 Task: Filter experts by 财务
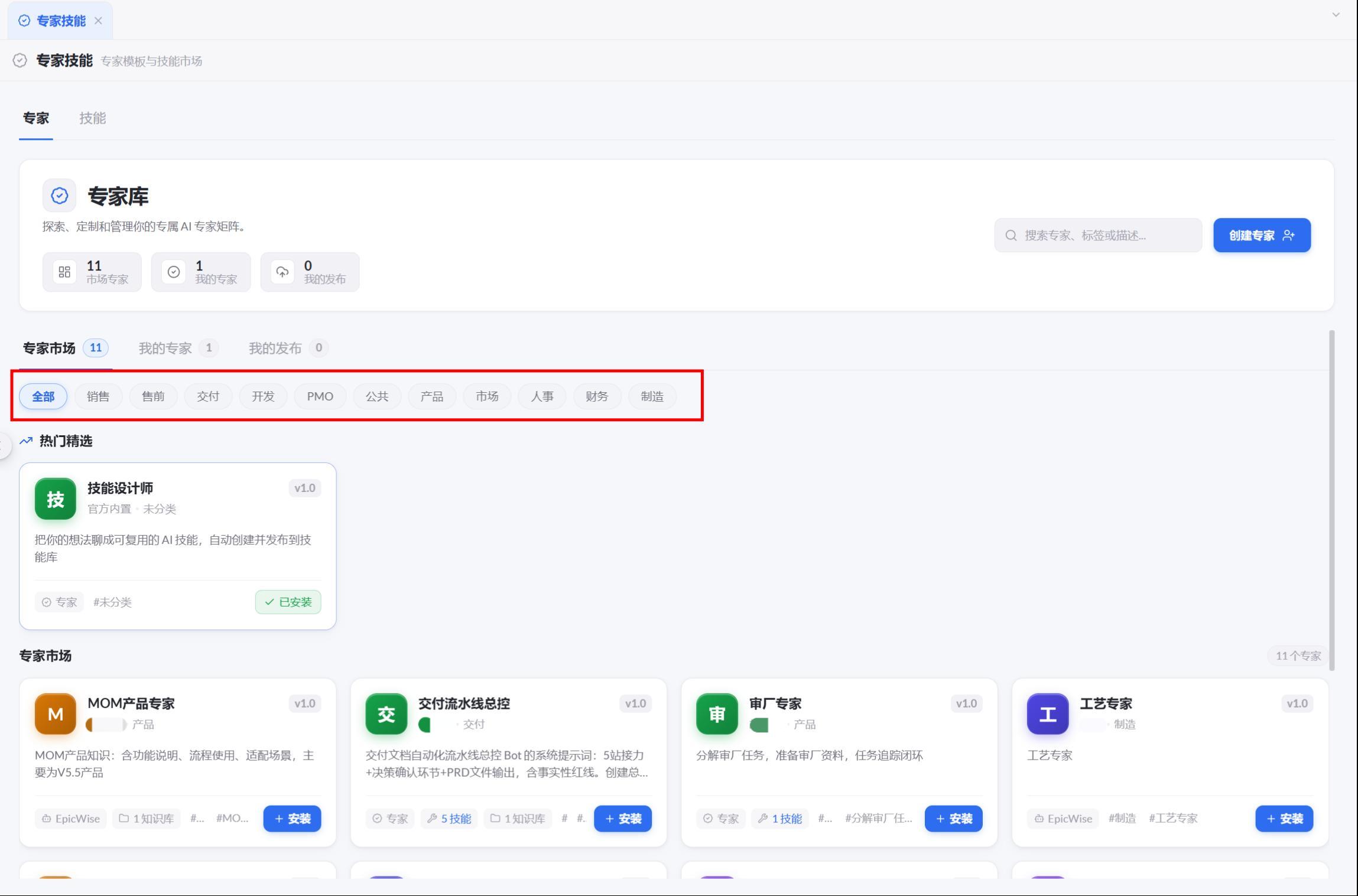click(x=597, y=396)
